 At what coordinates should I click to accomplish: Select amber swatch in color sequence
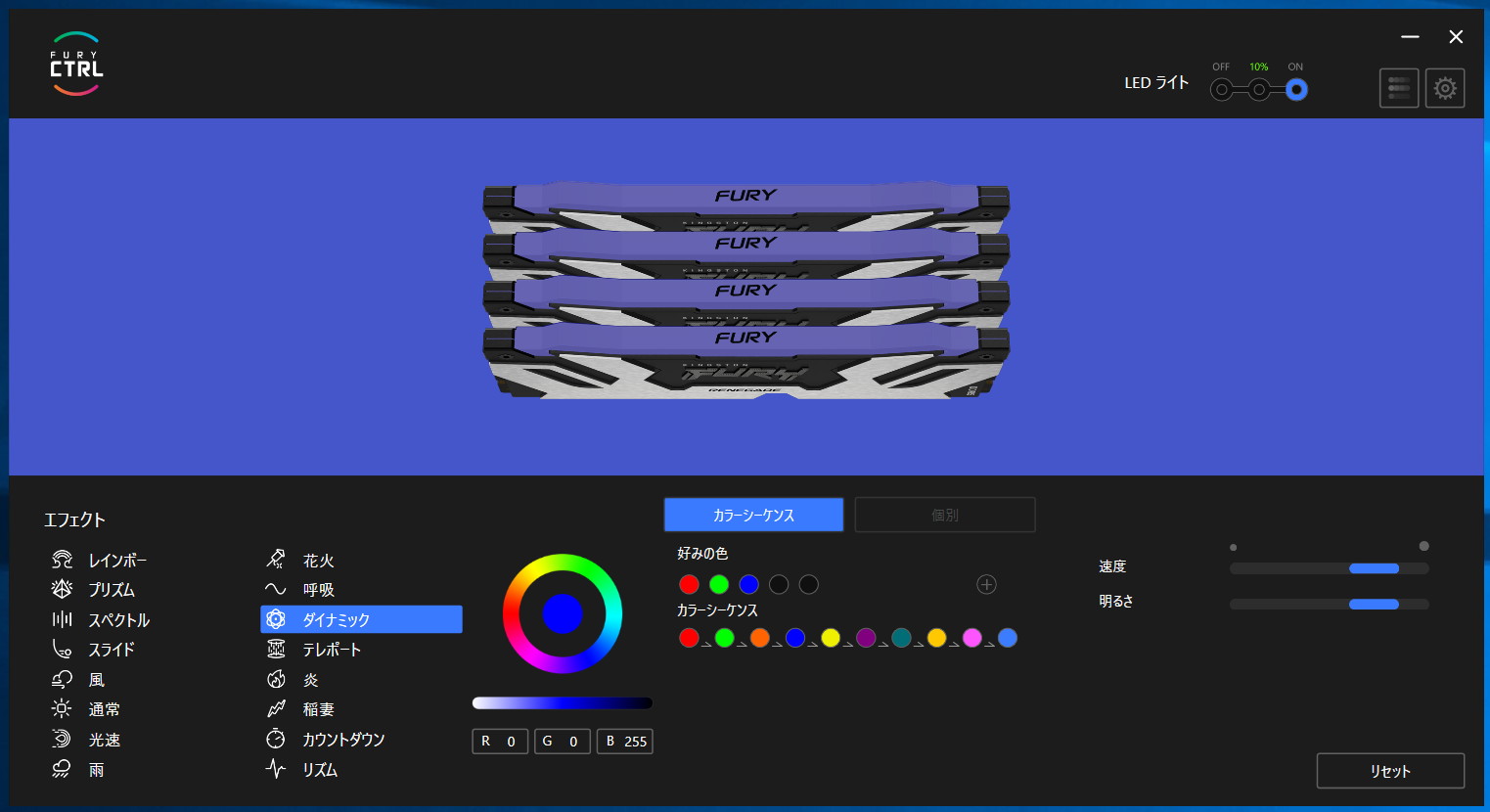coord(936,638)
